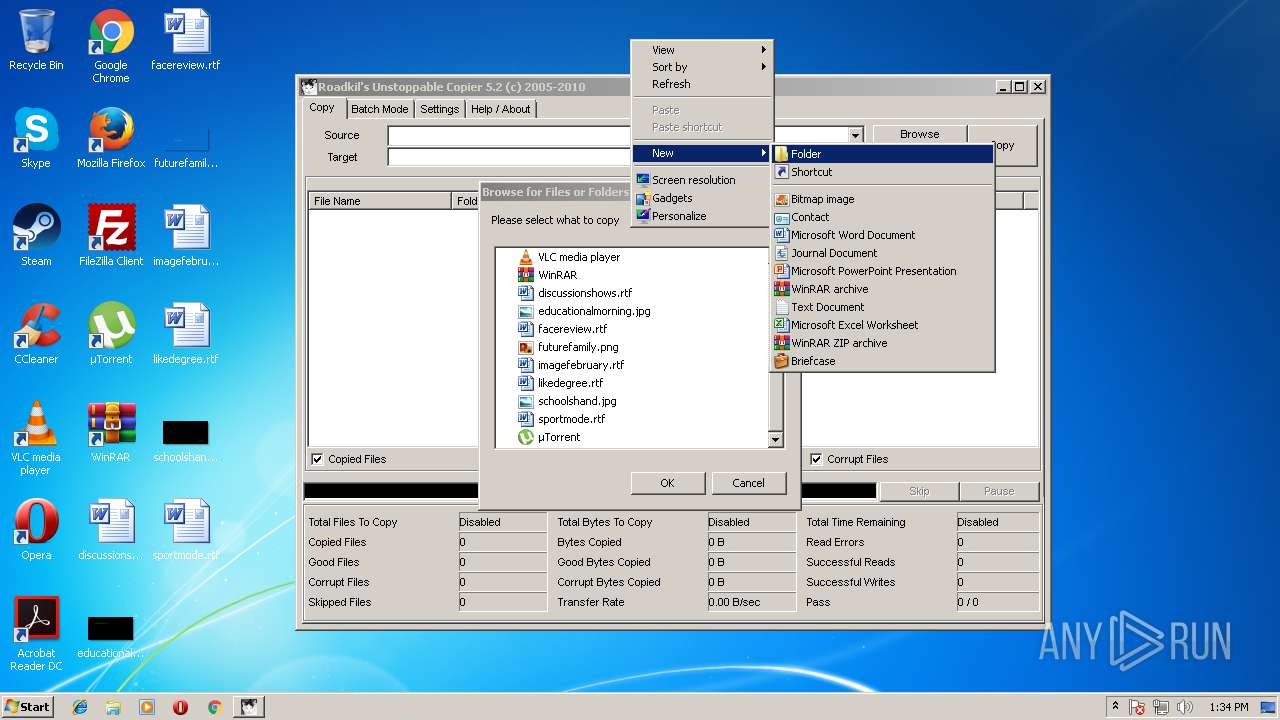The width and height of the screenshot is (1280, 720).
Task: Choose Bitmap image in the New submenu
Action: coord(883,199)
